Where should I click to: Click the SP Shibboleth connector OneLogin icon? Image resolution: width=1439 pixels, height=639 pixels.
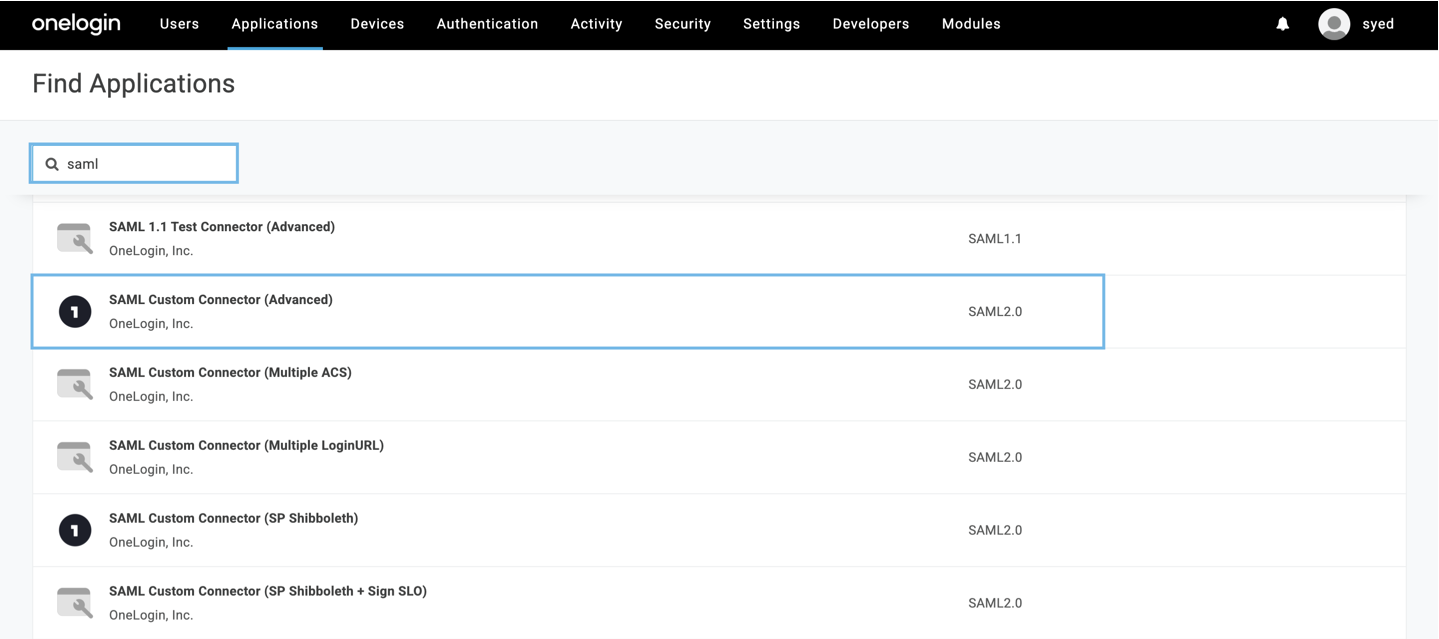(x=75, y=531)
